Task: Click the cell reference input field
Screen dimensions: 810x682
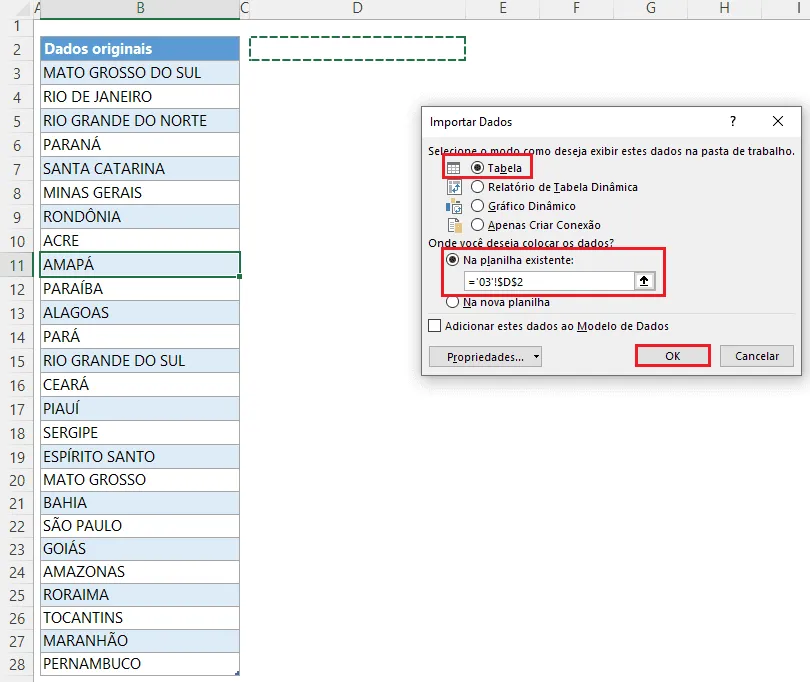Action: point(549,282)
